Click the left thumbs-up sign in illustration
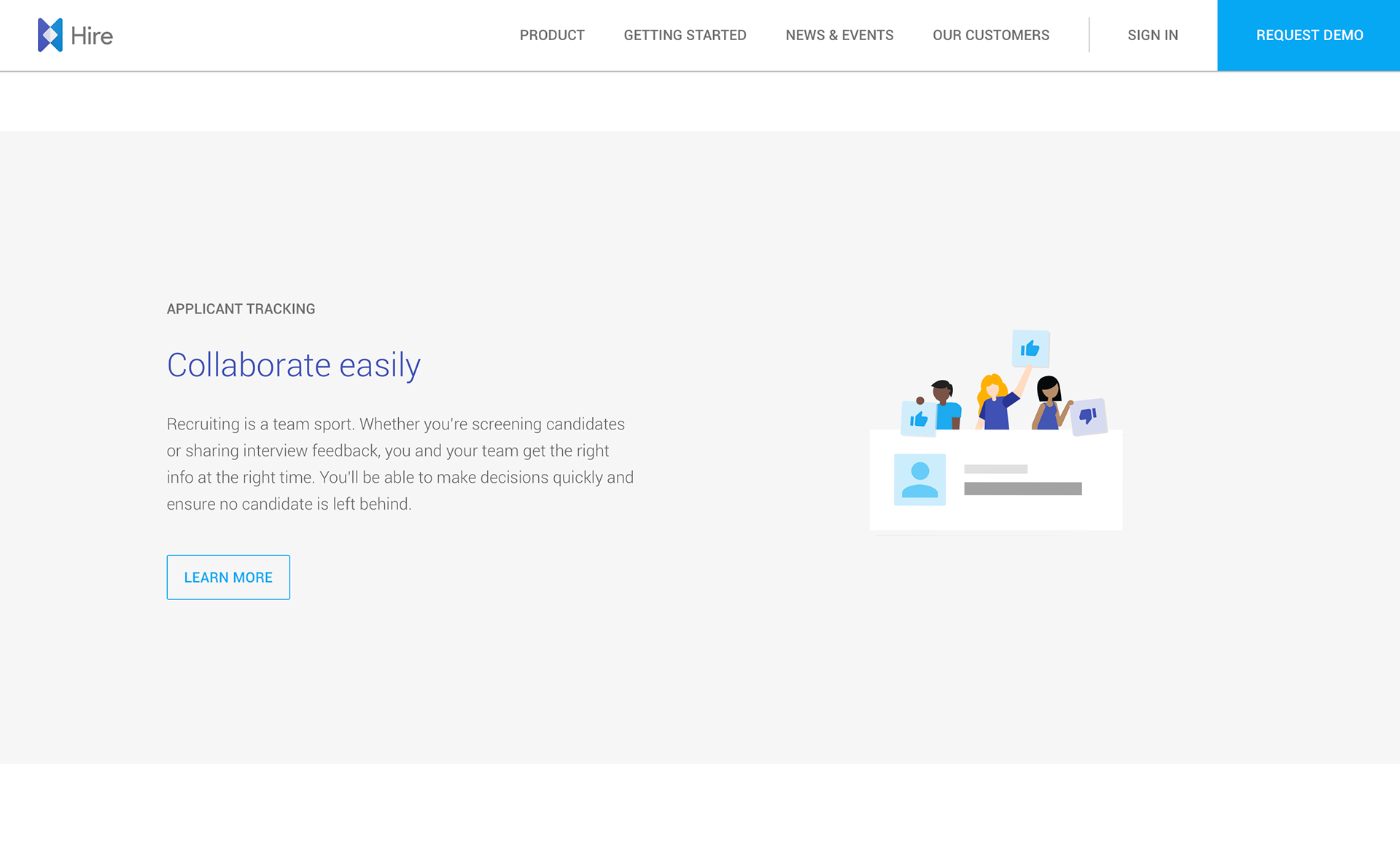The image size is (1400, 848). (x=919, y=419)
